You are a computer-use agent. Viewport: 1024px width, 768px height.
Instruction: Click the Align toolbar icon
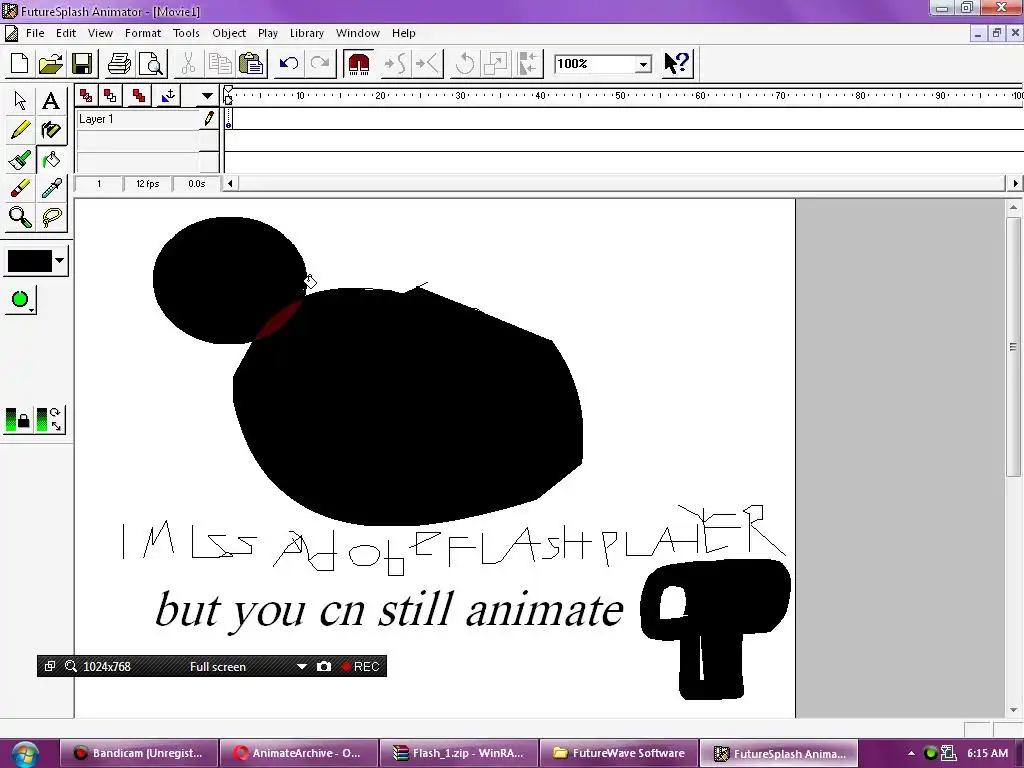[527, 63]
